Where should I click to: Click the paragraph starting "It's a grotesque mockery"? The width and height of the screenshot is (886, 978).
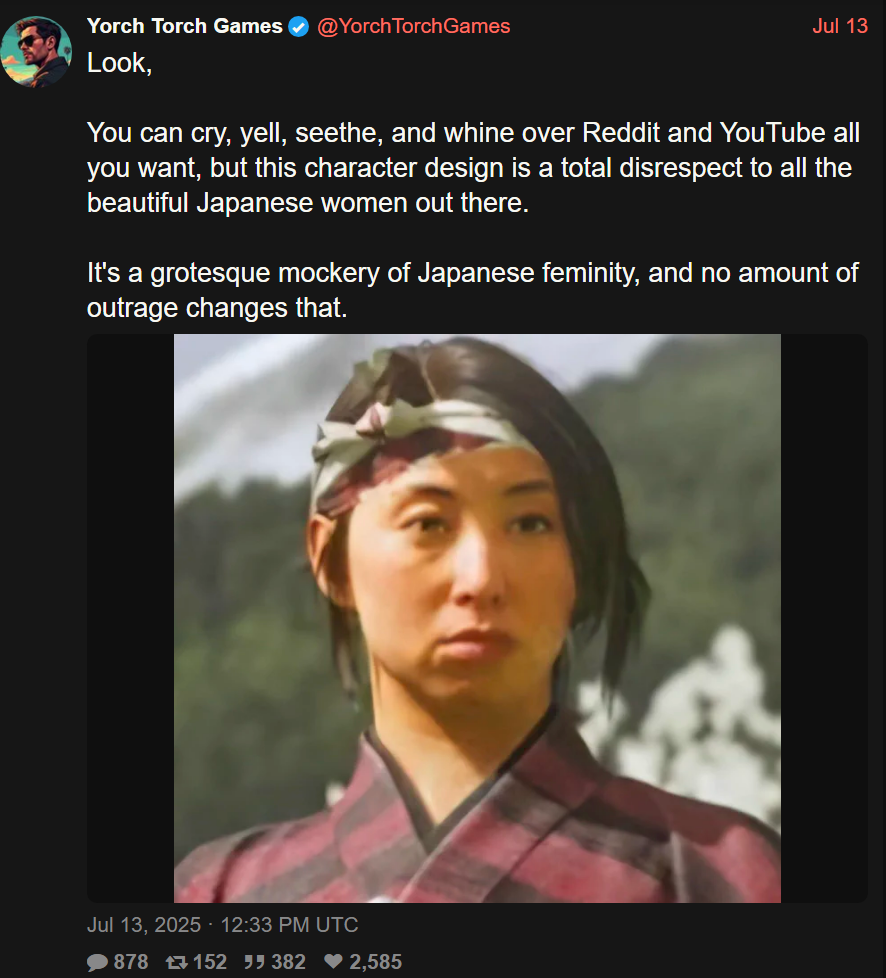(473, 290)
